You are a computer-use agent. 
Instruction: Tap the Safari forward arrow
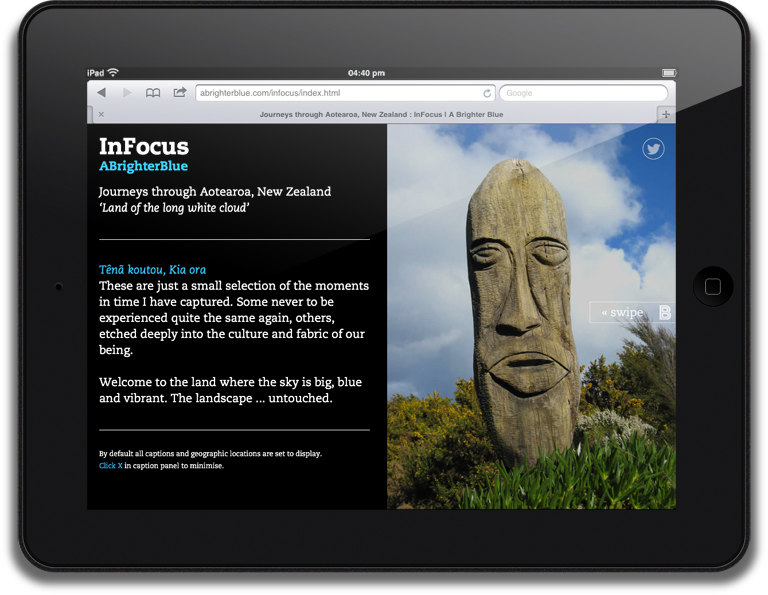click(x=127, y=93)
